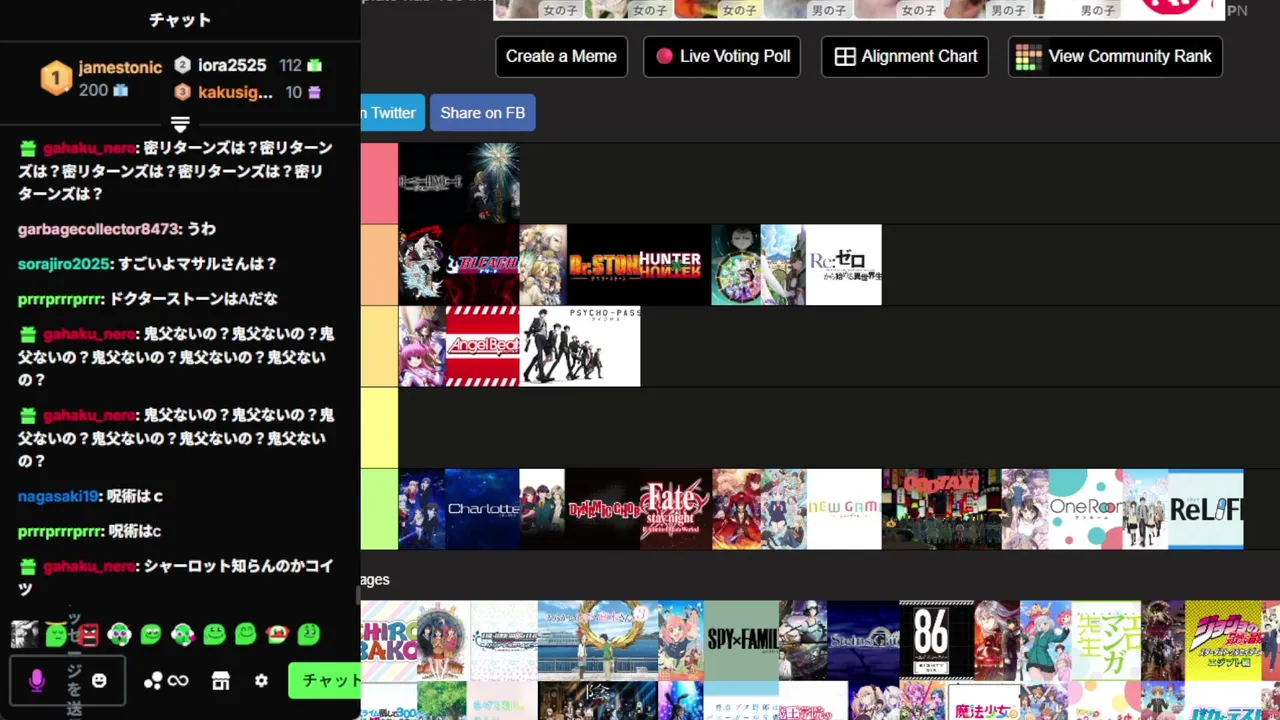Viewport: 1280px width, 720px height.
Task: Click the orange second tier label
Action: point(379,265)
